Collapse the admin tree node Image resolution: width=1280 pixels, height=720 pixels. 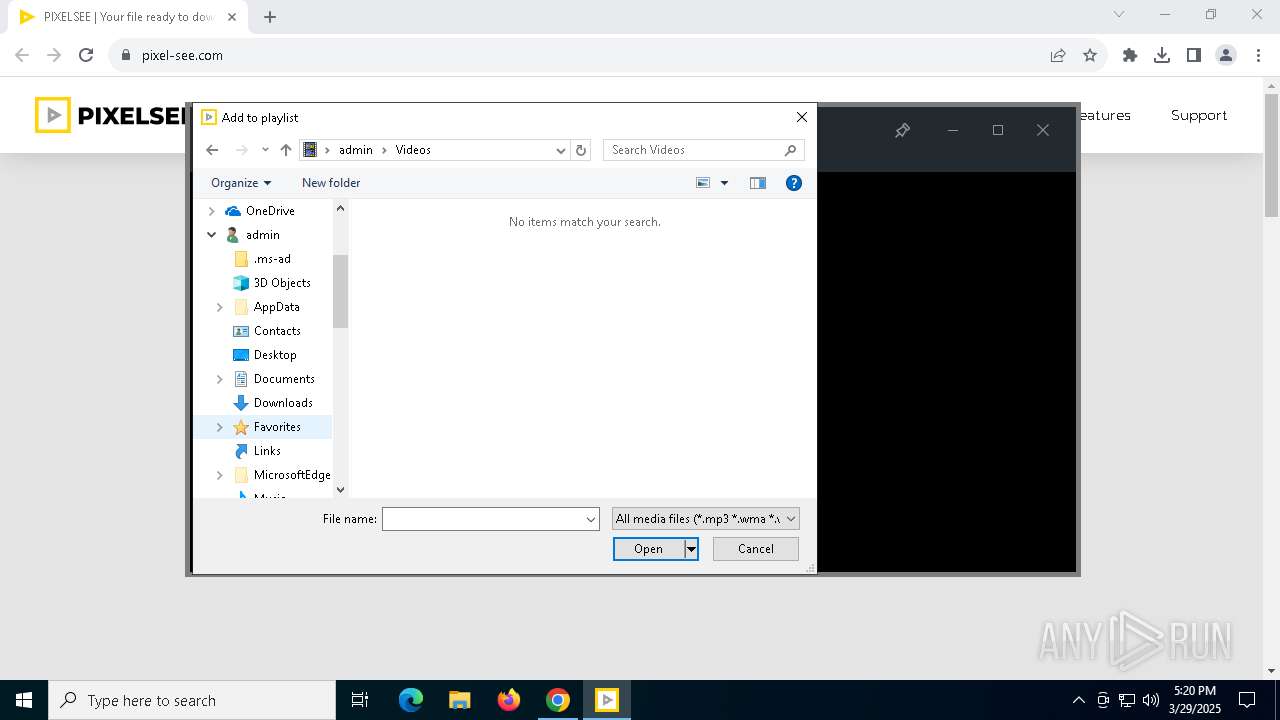[x=211, y=235]
